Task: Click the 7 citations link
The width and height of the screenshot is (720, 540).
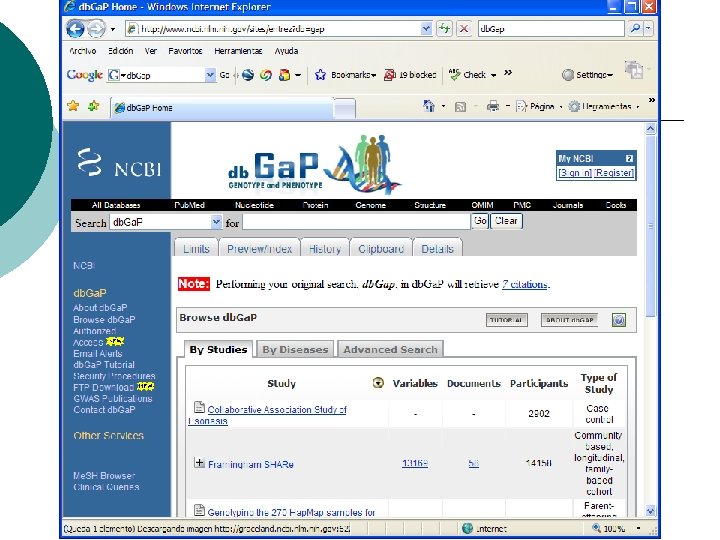Action: tap(525, 284)
